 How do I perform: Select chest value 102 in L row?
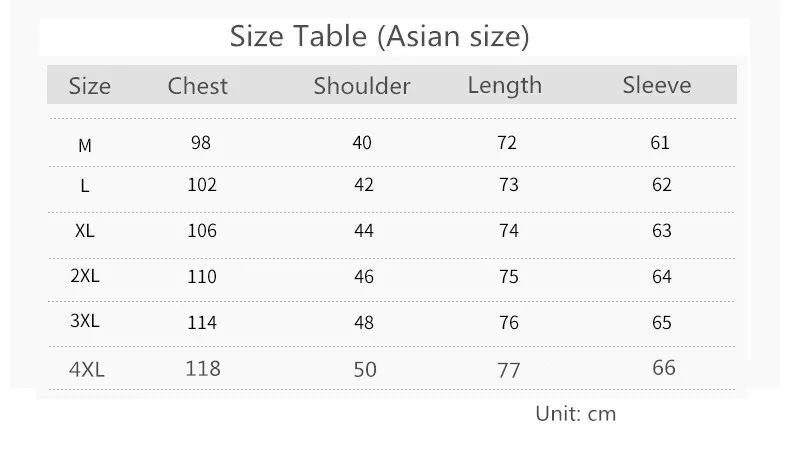click(x=202, y=185)
